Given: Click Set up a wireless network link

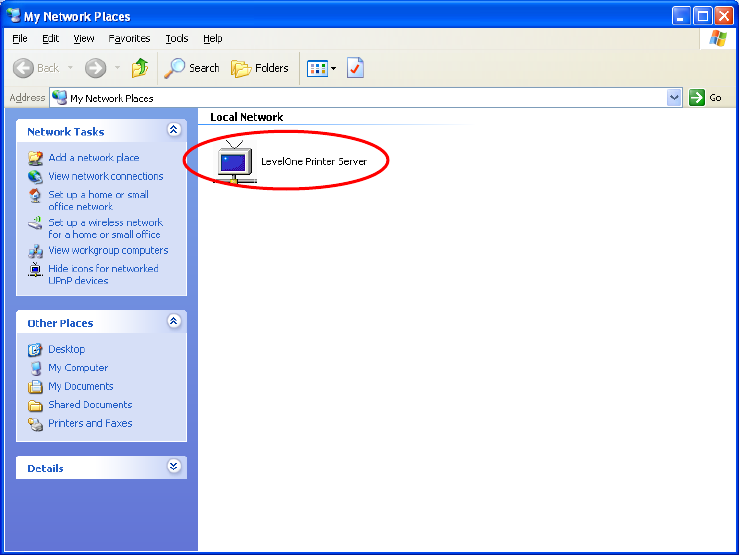Looking at the screenshot, I should coord(106,228).
